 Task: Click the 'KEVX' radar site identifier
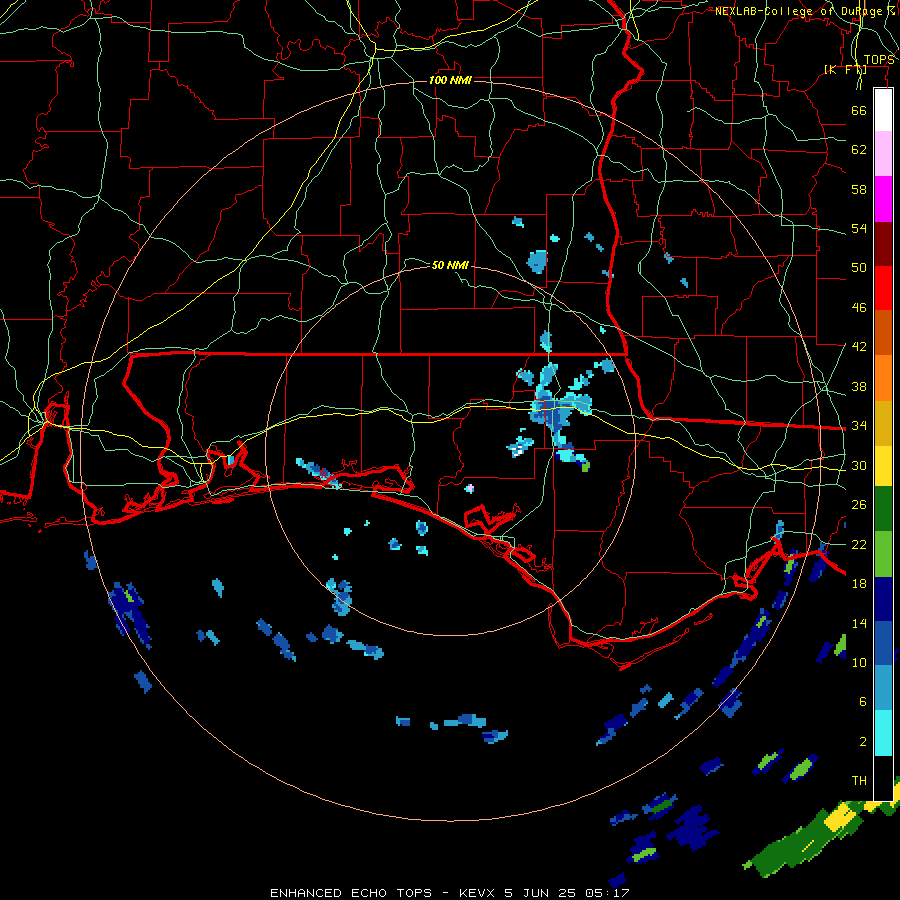[478, 893]
